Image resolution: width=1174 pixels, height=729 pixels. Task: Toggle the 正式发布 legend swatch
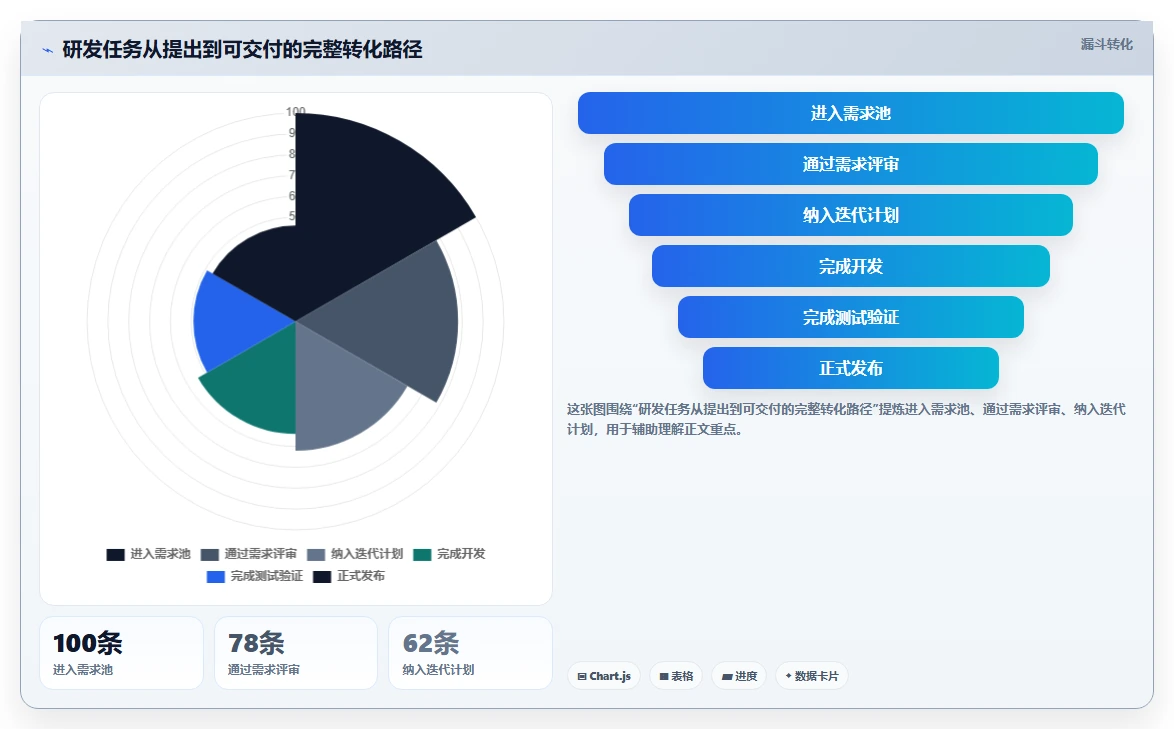point(322,576)
